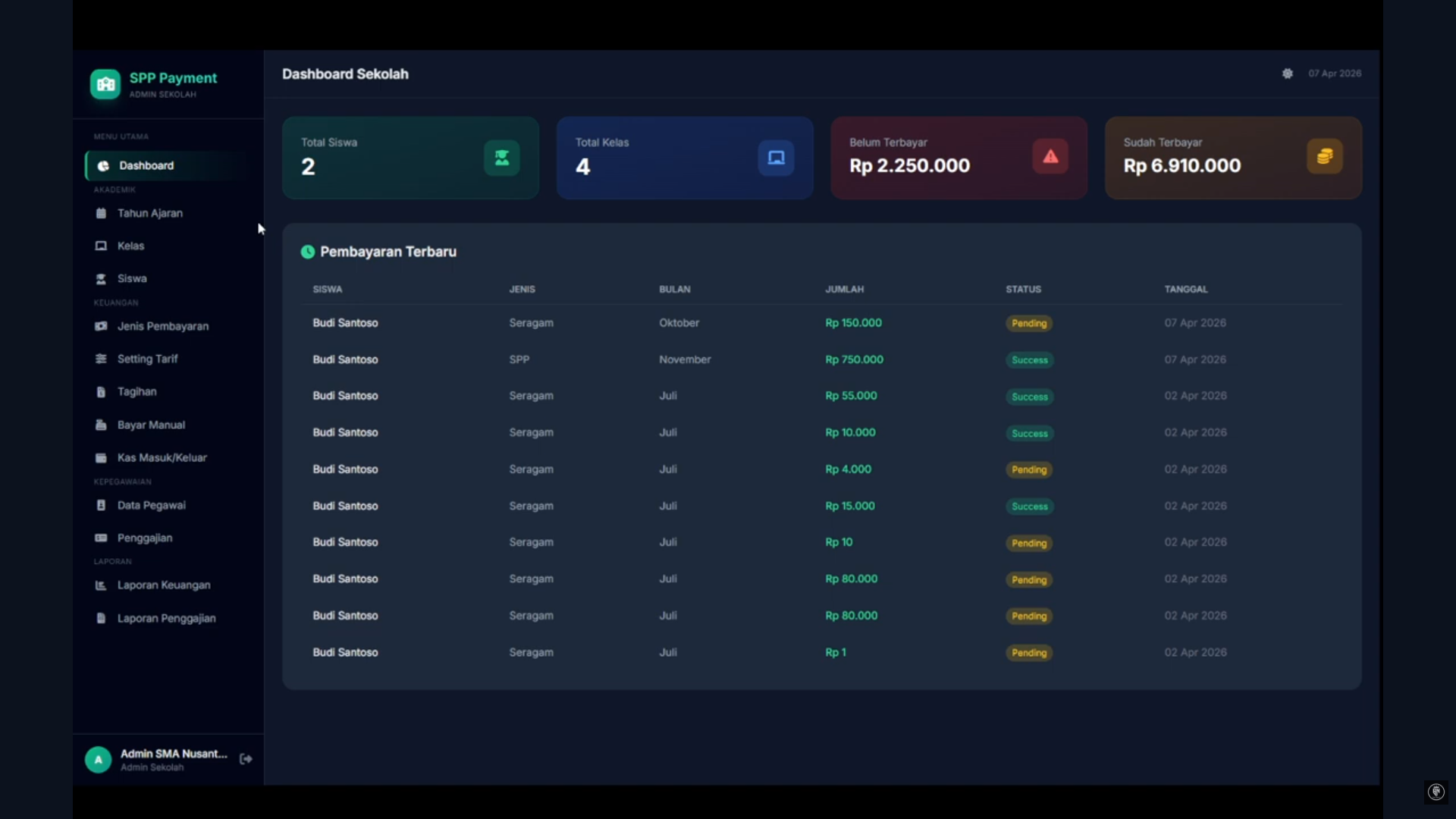Click the Tahun Ajaran calendar icon
This screenshot has height=819, width=1456.
[x=101, y=213]
